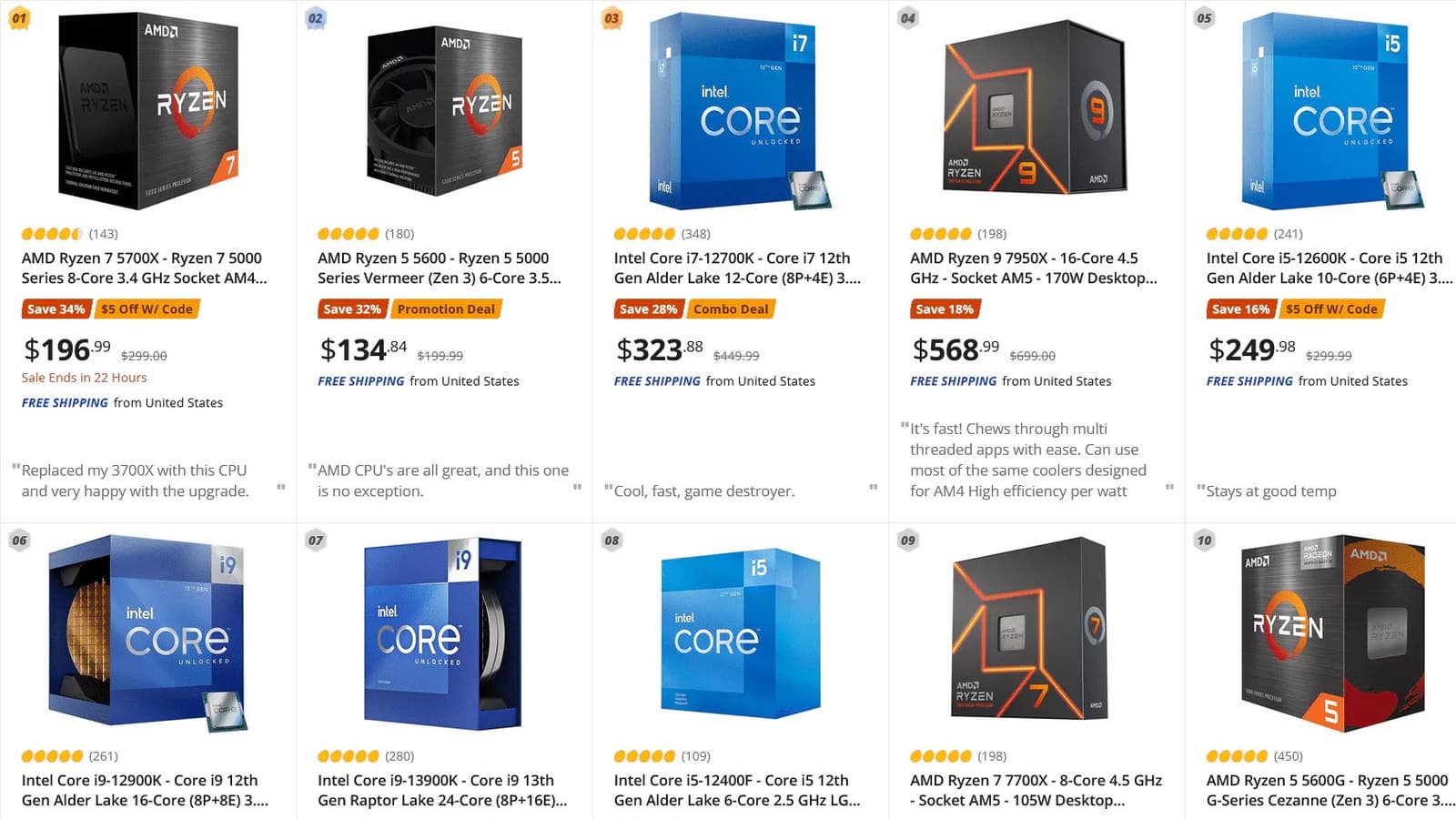Open the AMD Ryzen 7 7700X title link
Screen dimensions: 1456x819
click(1035, 790)
